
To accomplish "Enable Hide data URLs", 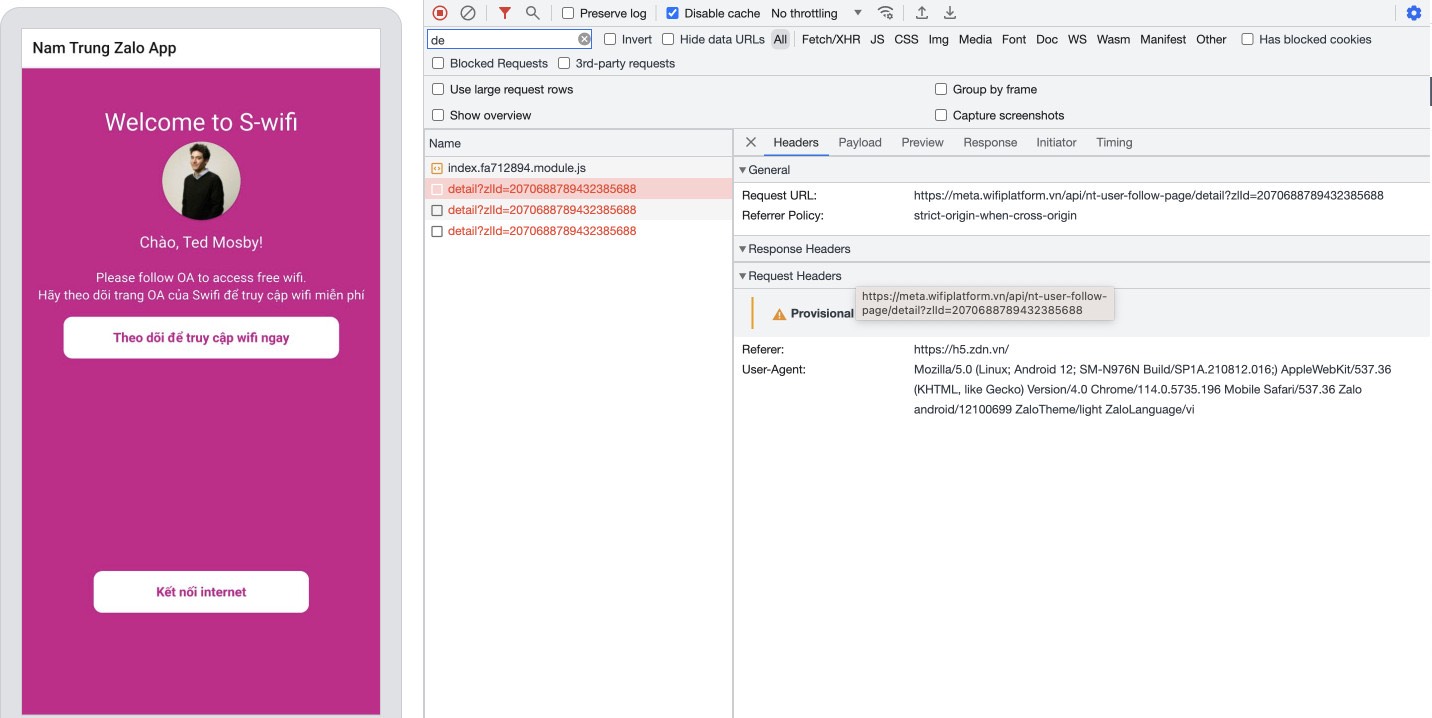I will click(x=668, y=39).
